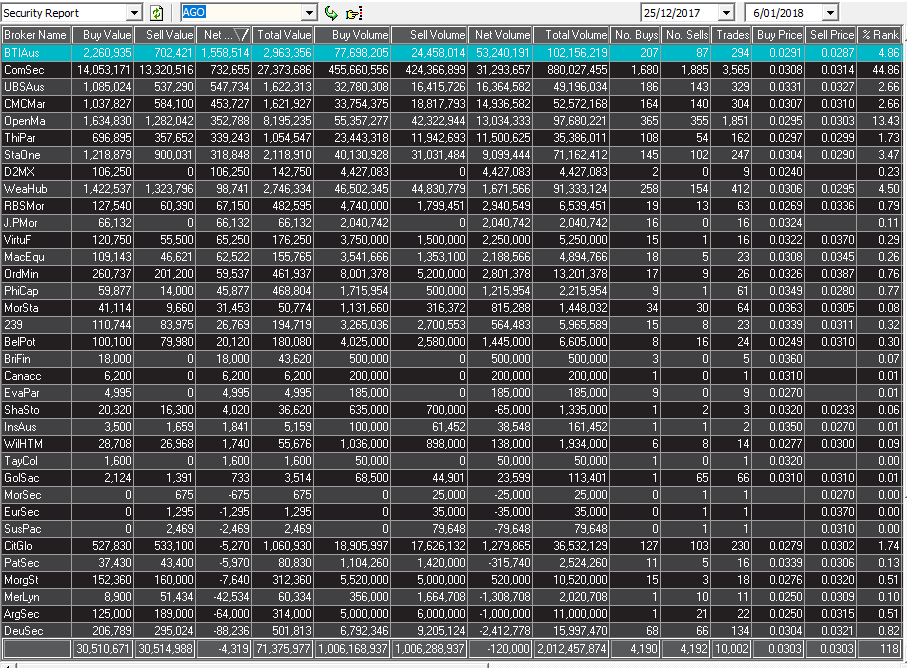Select the ThiPar broker row

tap(452, 138)
